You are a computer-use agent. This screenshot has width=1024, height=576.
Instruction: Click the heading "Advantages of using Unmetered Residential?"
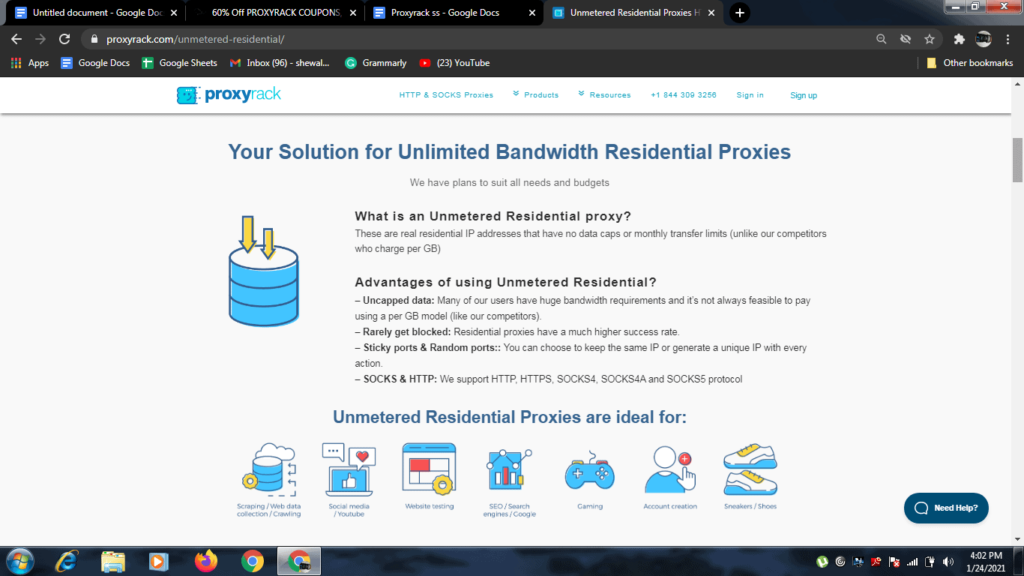(505, 282)
